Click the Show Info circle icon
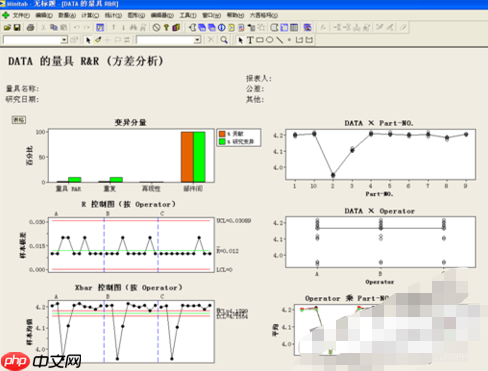Image resolution: width=488 pixels, height=371 pixels. pyautogui.click(x=222, y=27)
